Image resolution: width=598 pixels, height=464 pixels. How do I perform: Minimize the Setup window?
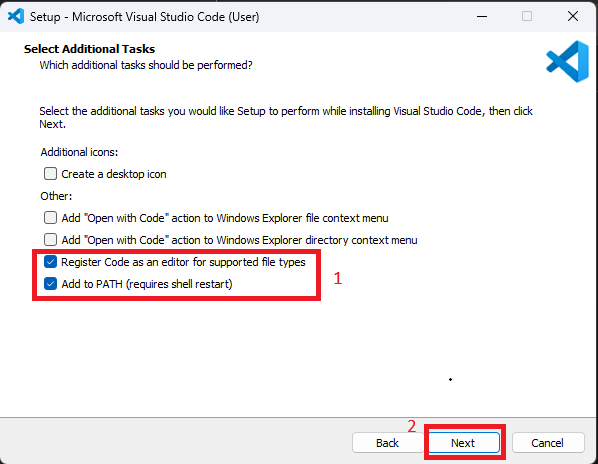(x=482, y=16)
